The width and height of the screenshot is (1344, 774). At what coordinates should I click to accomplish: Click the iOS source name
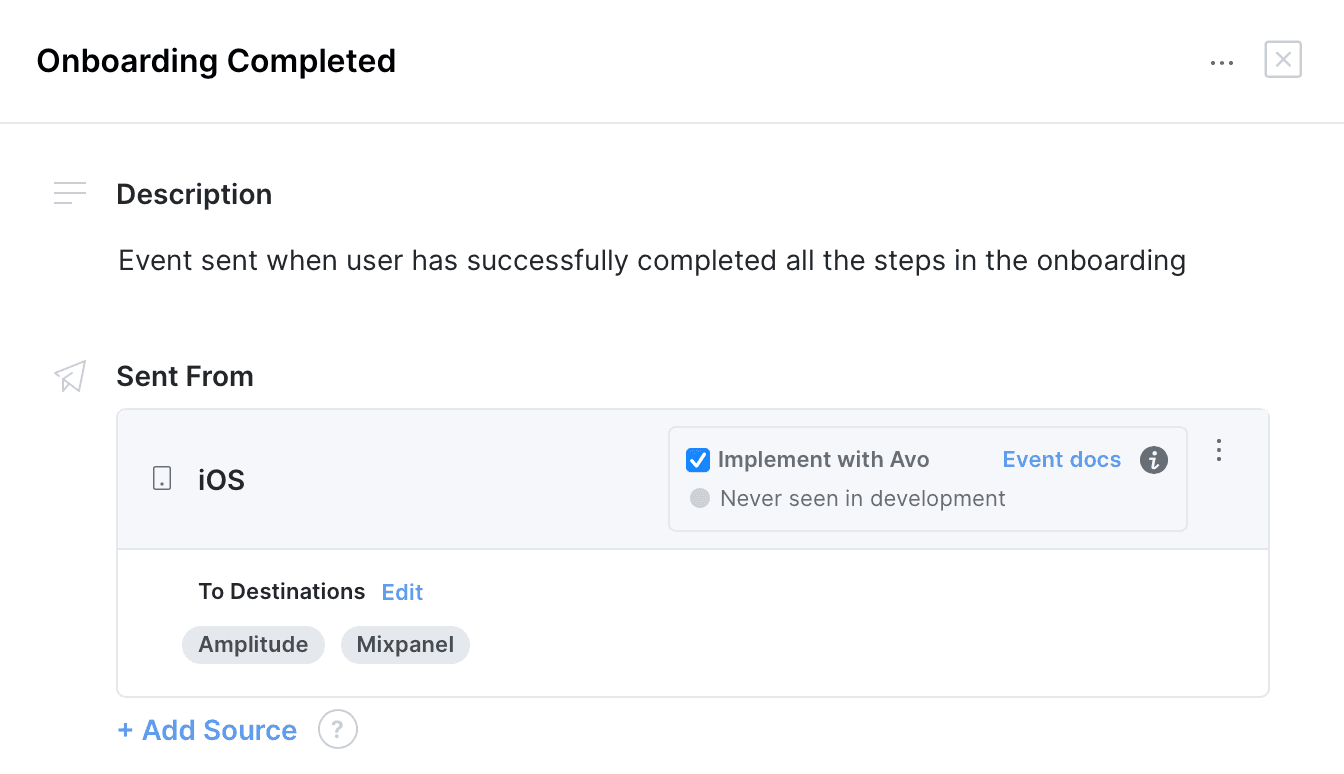(x=221, y=480)
